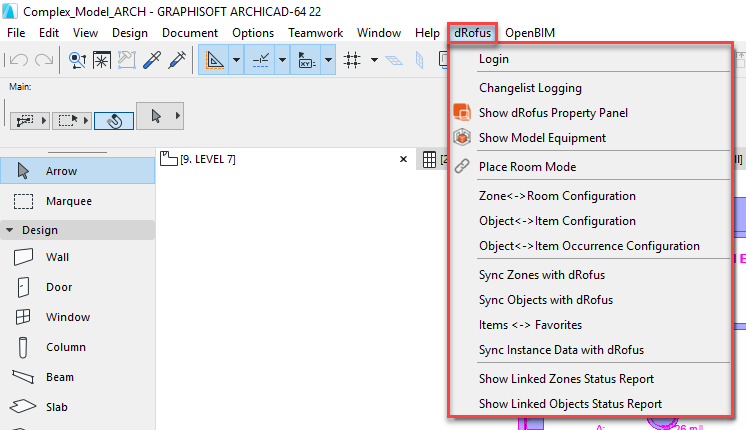Open dropdown arrow beside guide lines button
The width and height of the screenshot is (746, 430).
pyautogui.click(x=235, y=60)
